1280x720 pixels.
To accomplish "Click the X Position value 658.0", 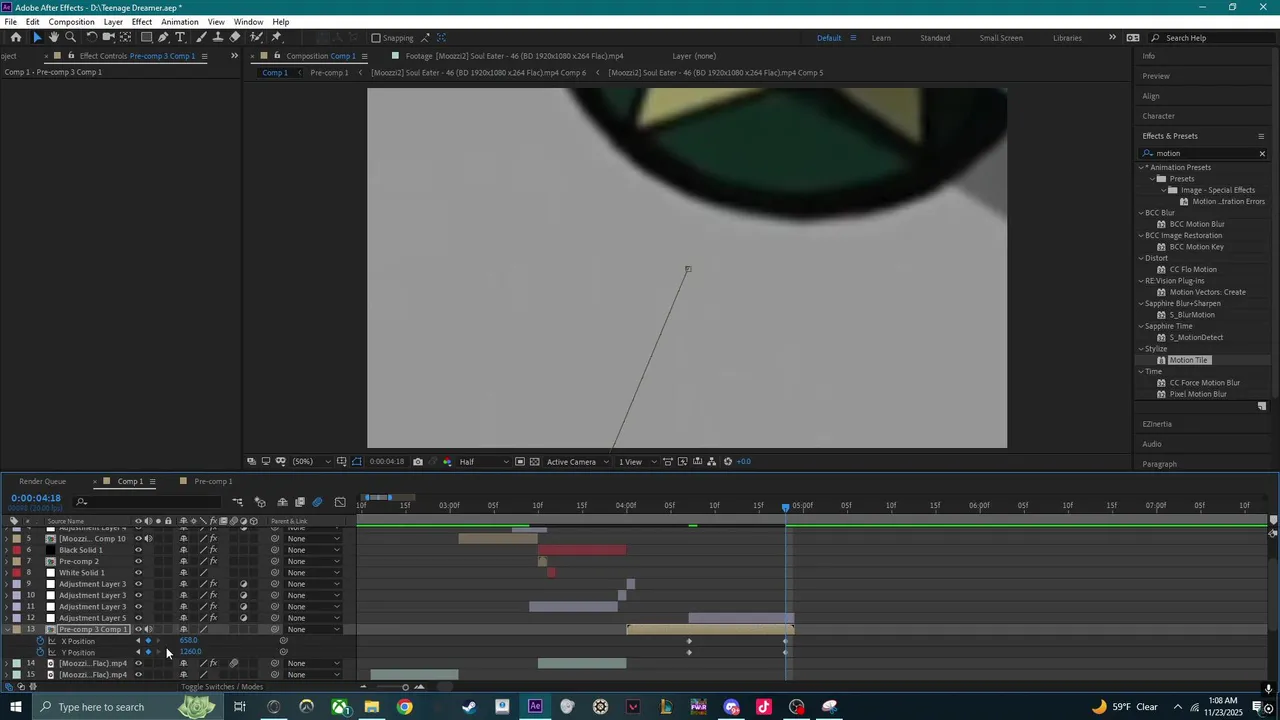I will [188, 640].
